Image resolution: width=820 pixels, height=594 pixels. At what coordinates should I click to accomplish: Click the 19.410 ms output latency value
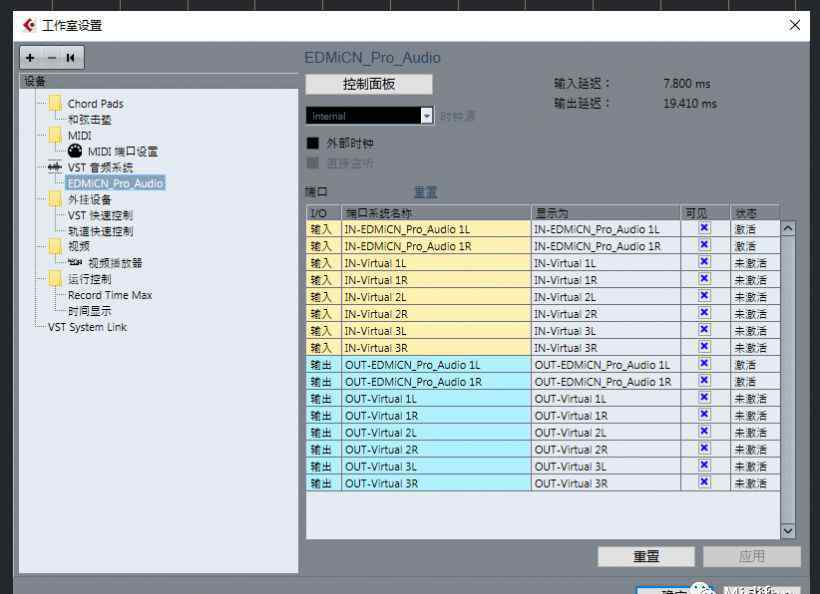point(690,104)
